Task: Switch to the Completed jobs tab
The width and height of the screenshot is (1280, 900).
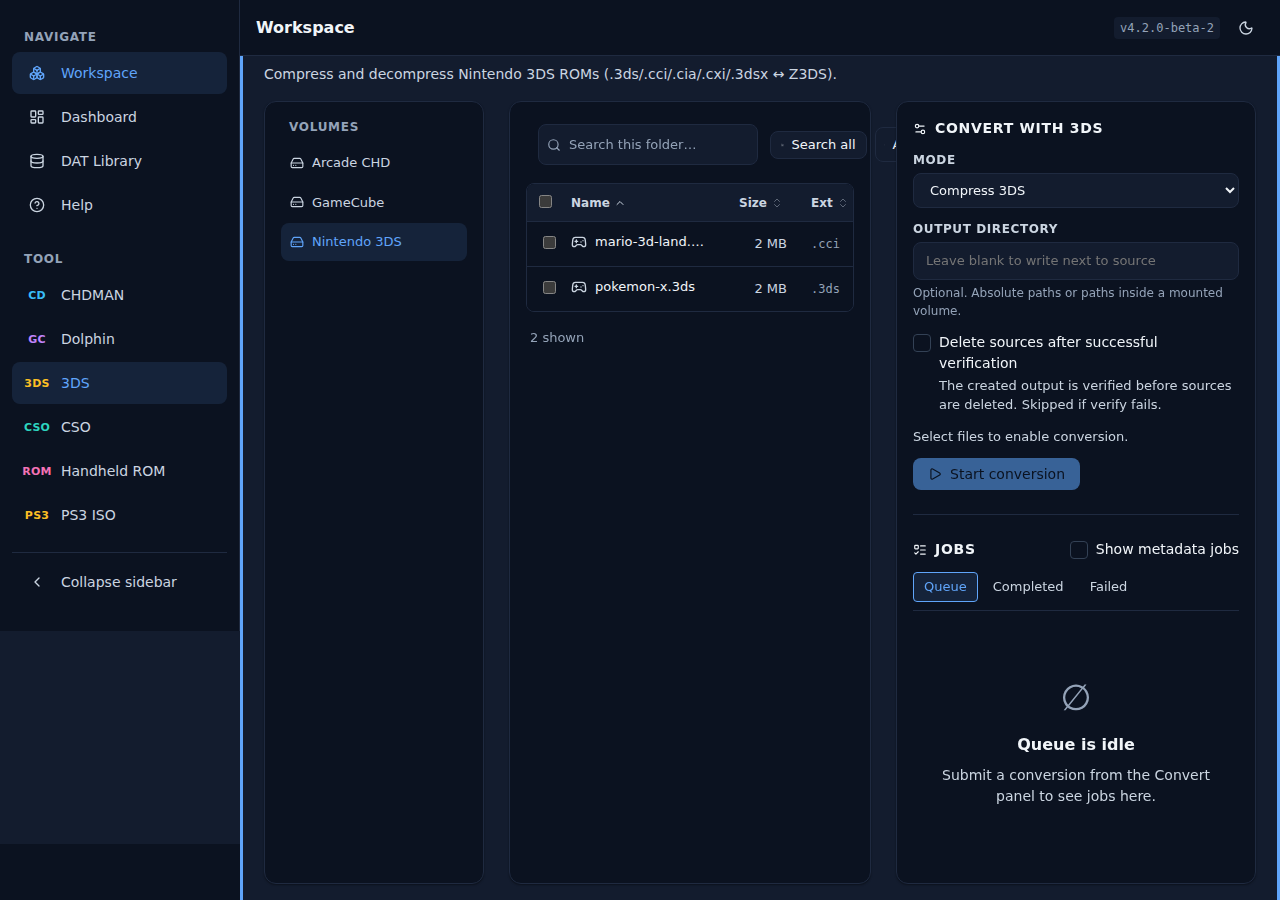Action: [1028, 587]
